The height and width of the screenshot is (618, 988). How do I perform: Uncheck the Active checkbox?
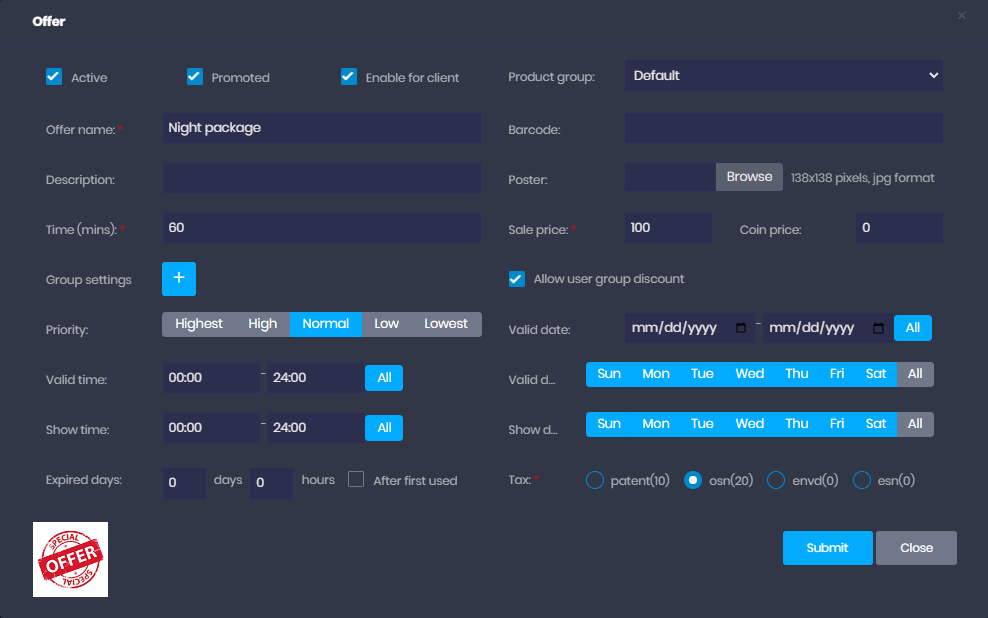[54, 77]
